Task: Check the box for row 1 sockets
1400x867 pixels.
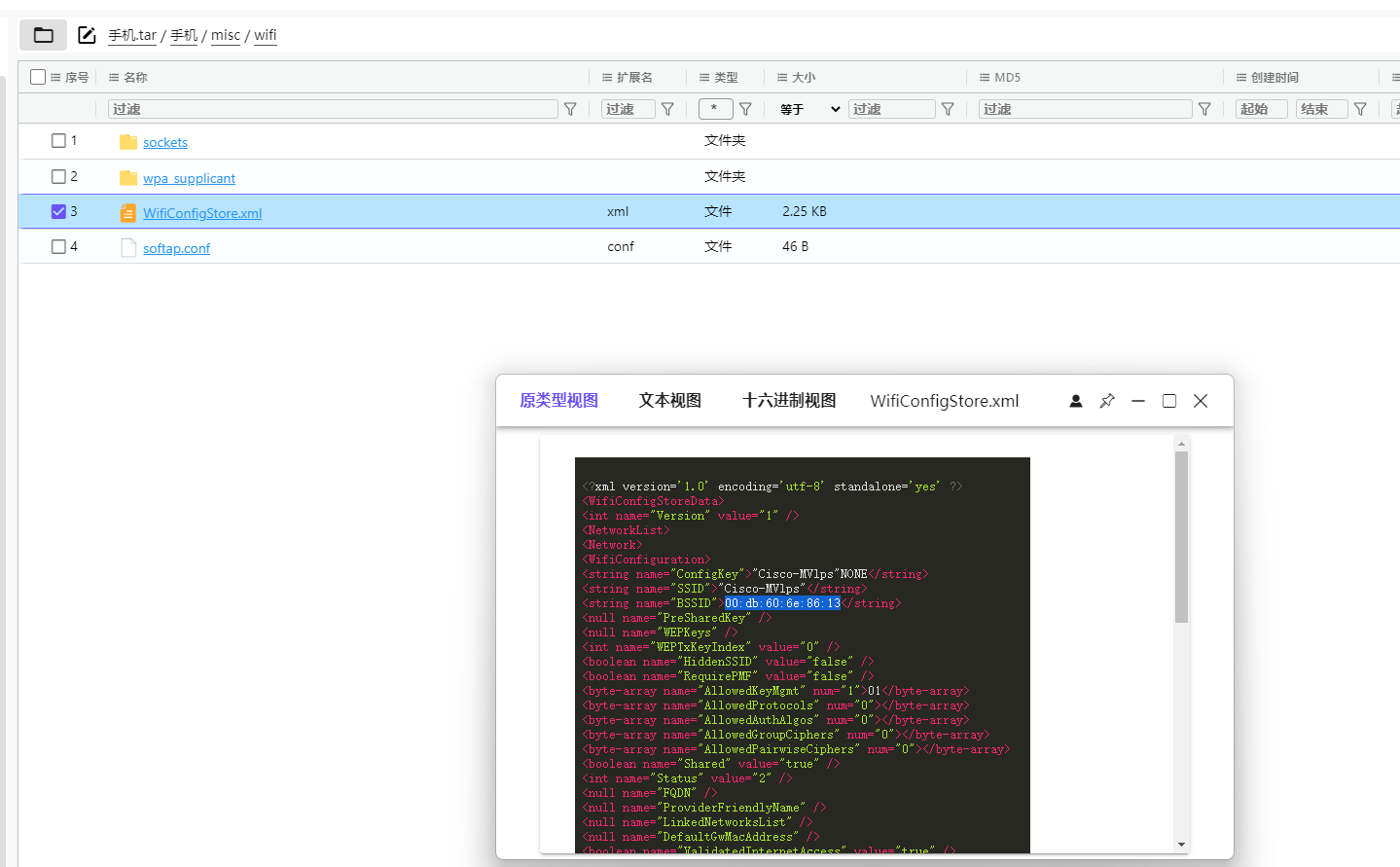Action: point(58,141)
